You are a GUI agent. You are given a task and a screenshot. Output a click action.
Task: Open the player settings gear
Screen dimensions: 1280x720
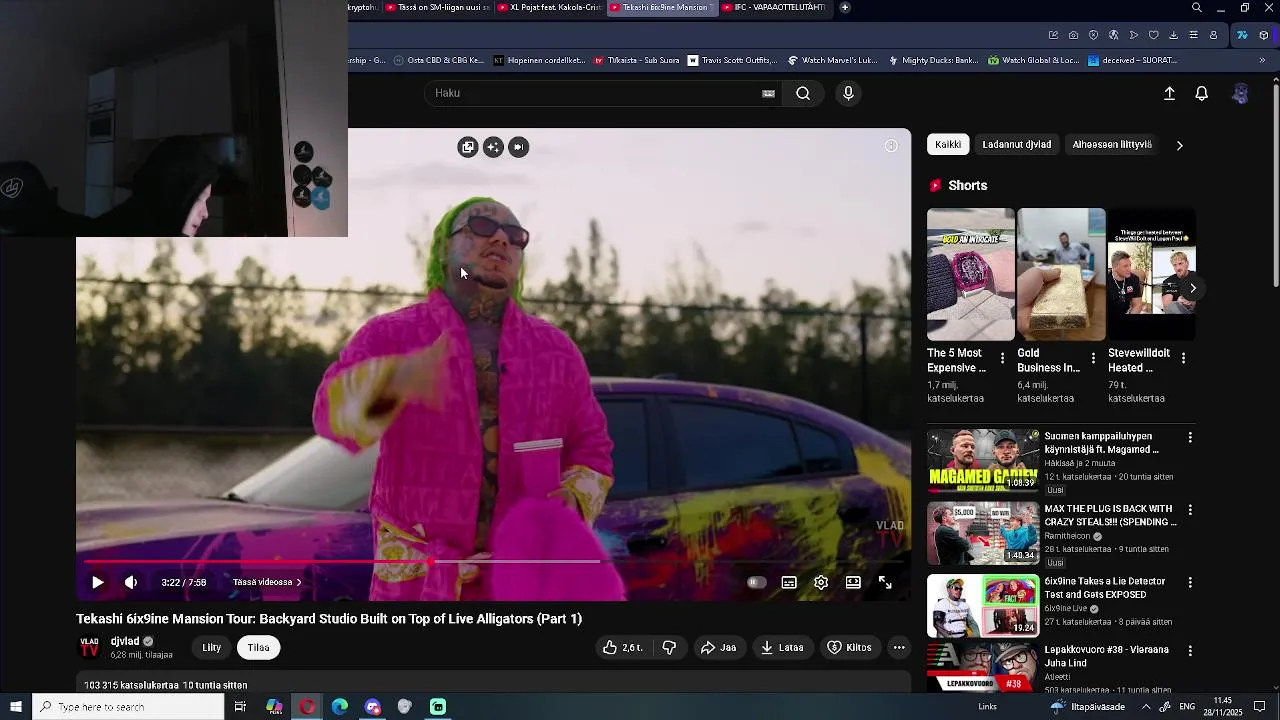(821, 582)
